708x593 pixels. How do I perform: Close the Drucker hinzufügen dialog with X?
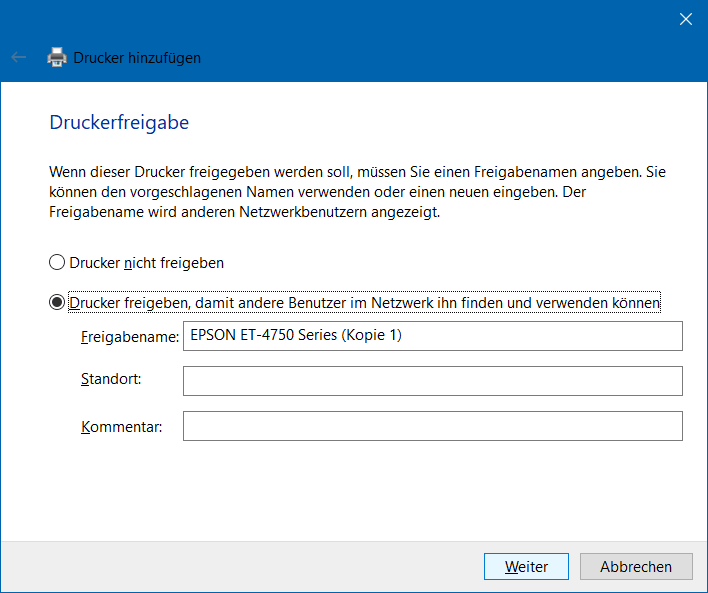(685, 19)
